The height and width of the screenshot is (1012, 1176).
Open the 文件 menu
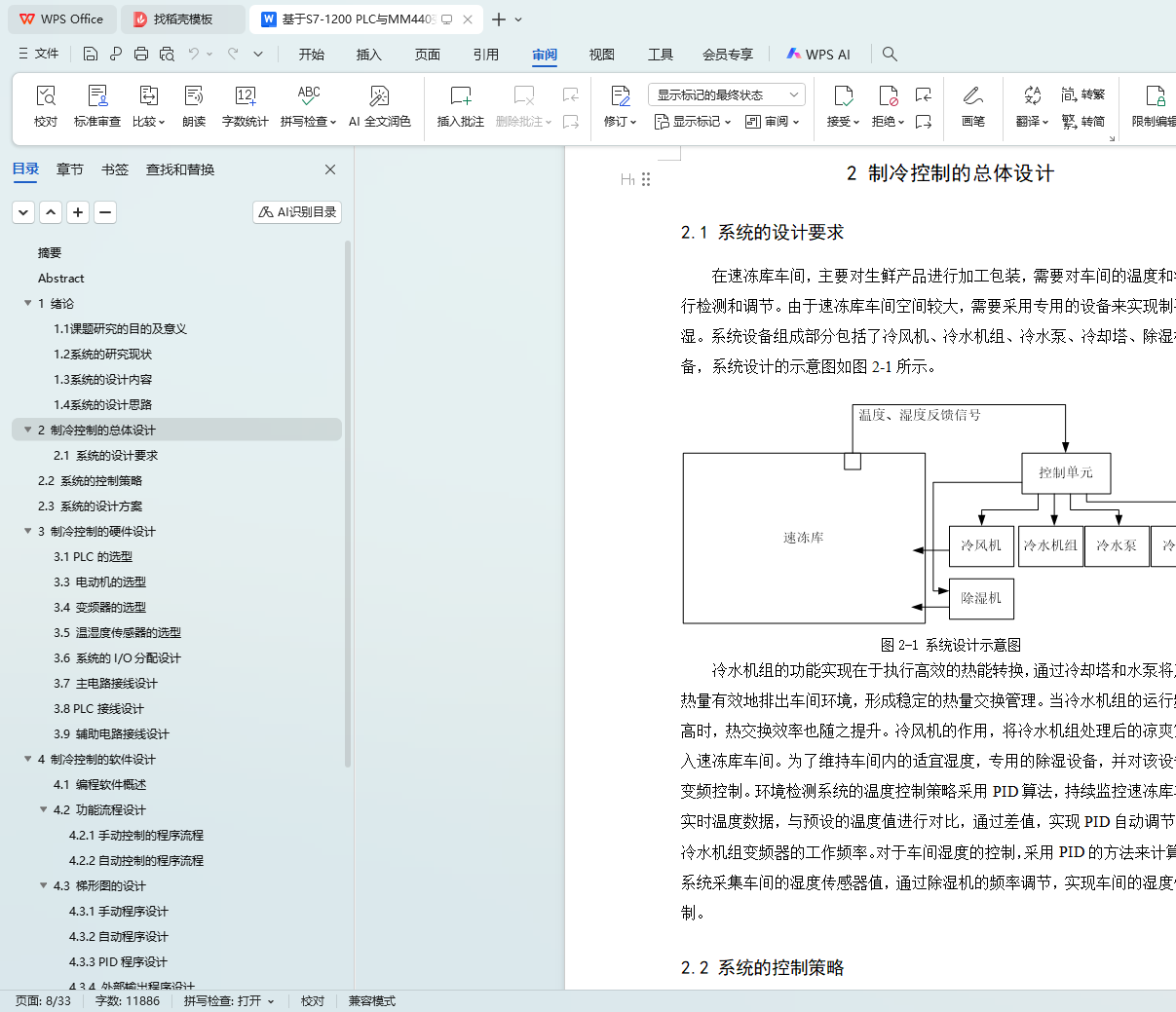39,54
